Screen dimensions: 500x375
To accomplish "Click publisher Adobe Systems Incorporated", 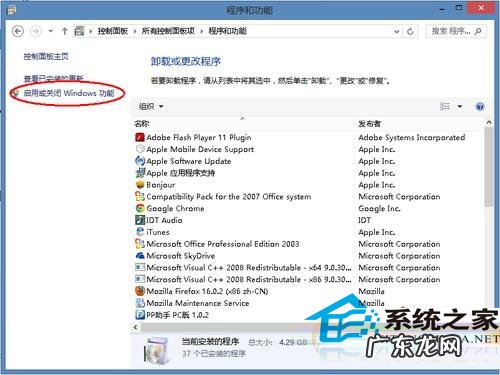I will [412, 137].
